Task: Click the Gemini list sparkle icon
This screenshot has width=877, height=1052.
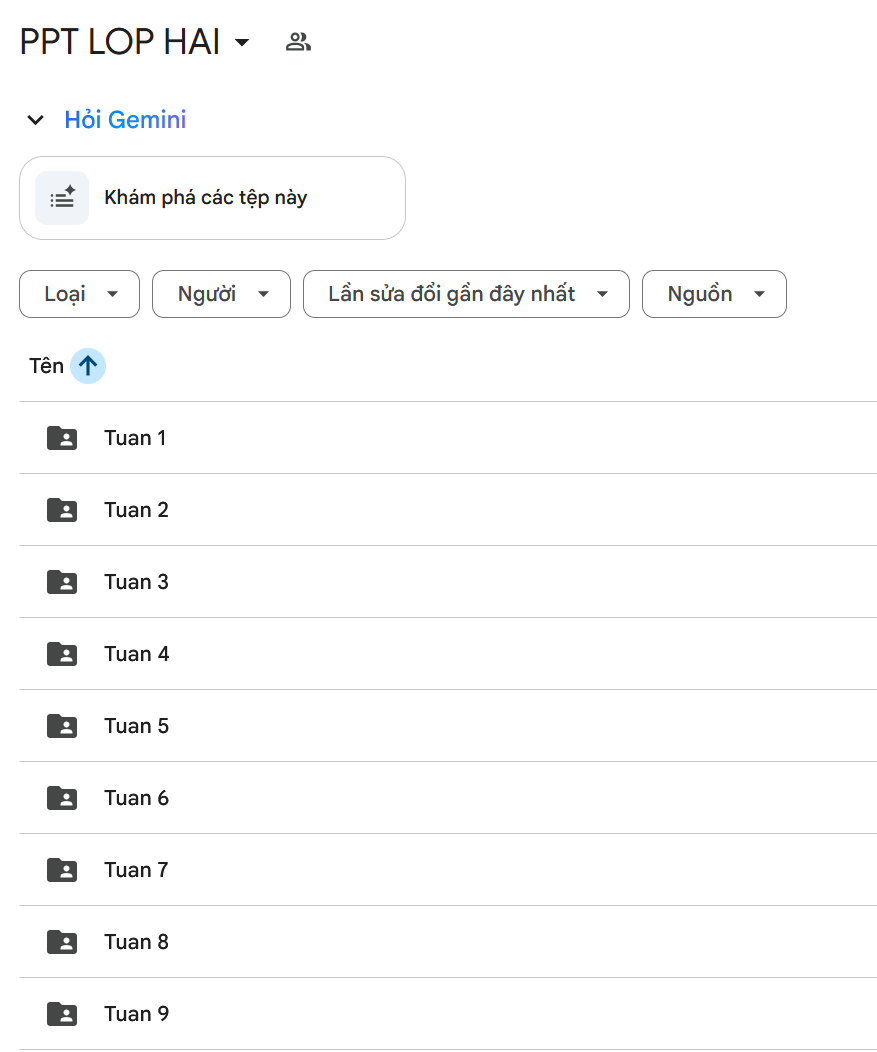Action: pos(62,198)
